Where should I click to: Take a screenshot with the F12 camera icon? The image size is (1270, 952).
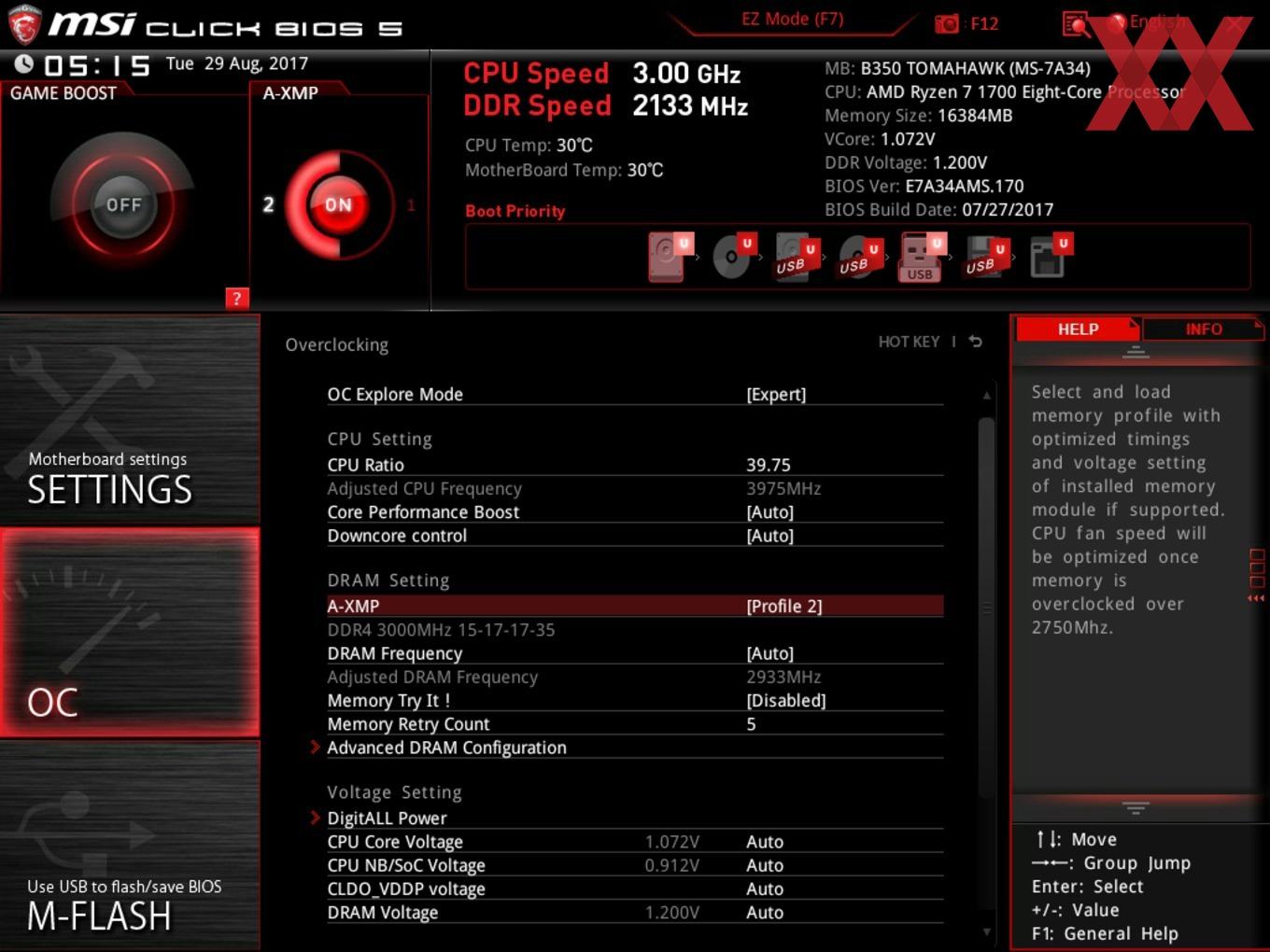[x=947, y=23]
